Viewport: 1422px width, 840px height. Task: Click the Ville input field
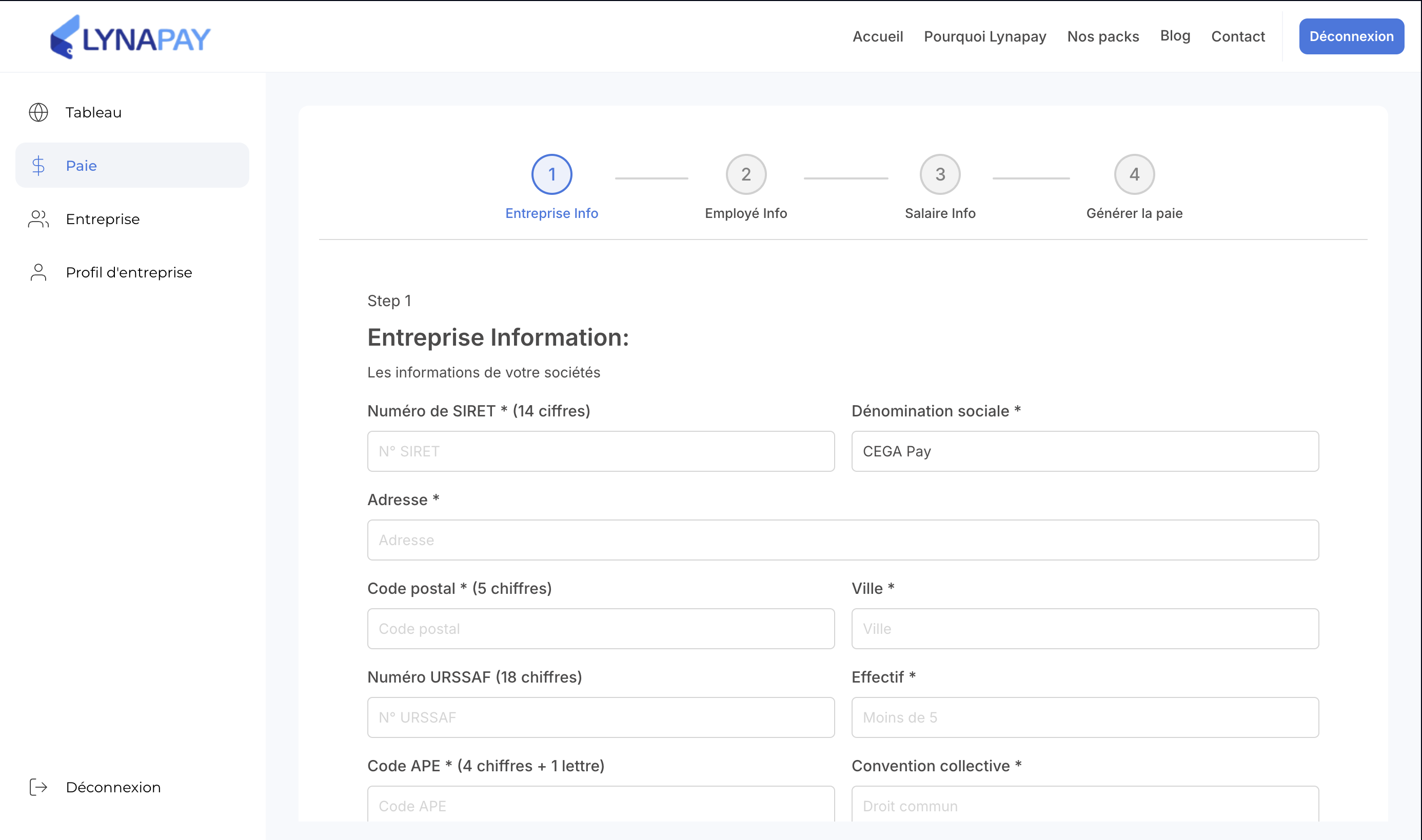(x=1085, y=629)
